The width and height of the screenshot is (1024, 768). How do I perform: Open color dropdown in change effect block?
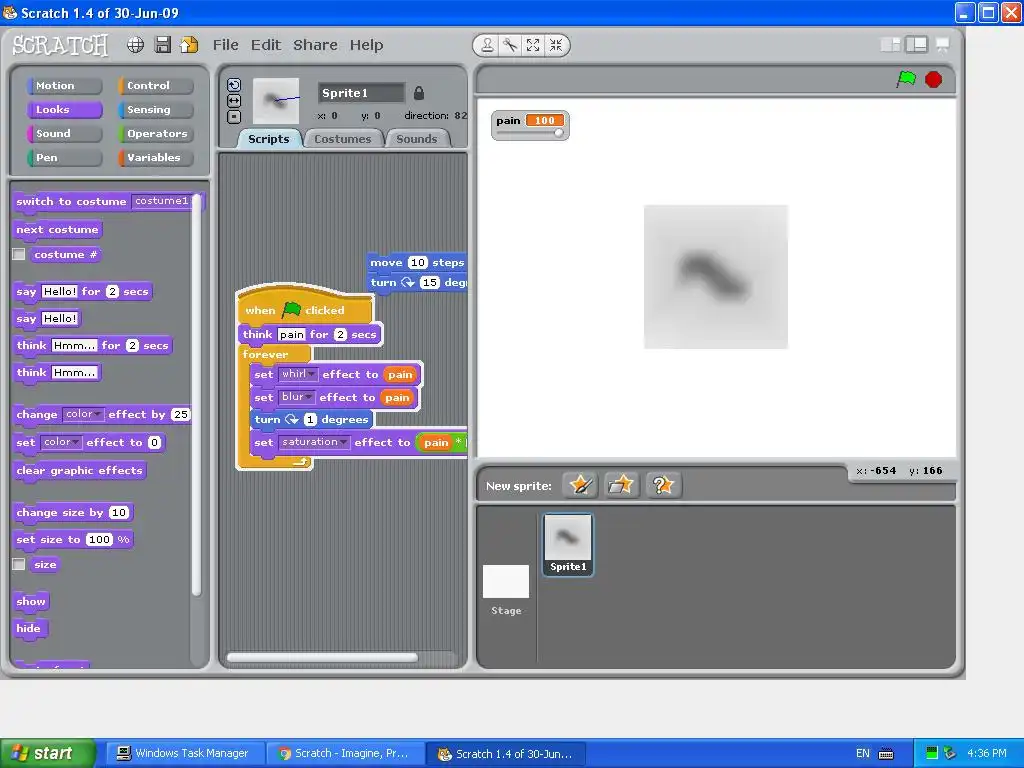coord(82,414)
